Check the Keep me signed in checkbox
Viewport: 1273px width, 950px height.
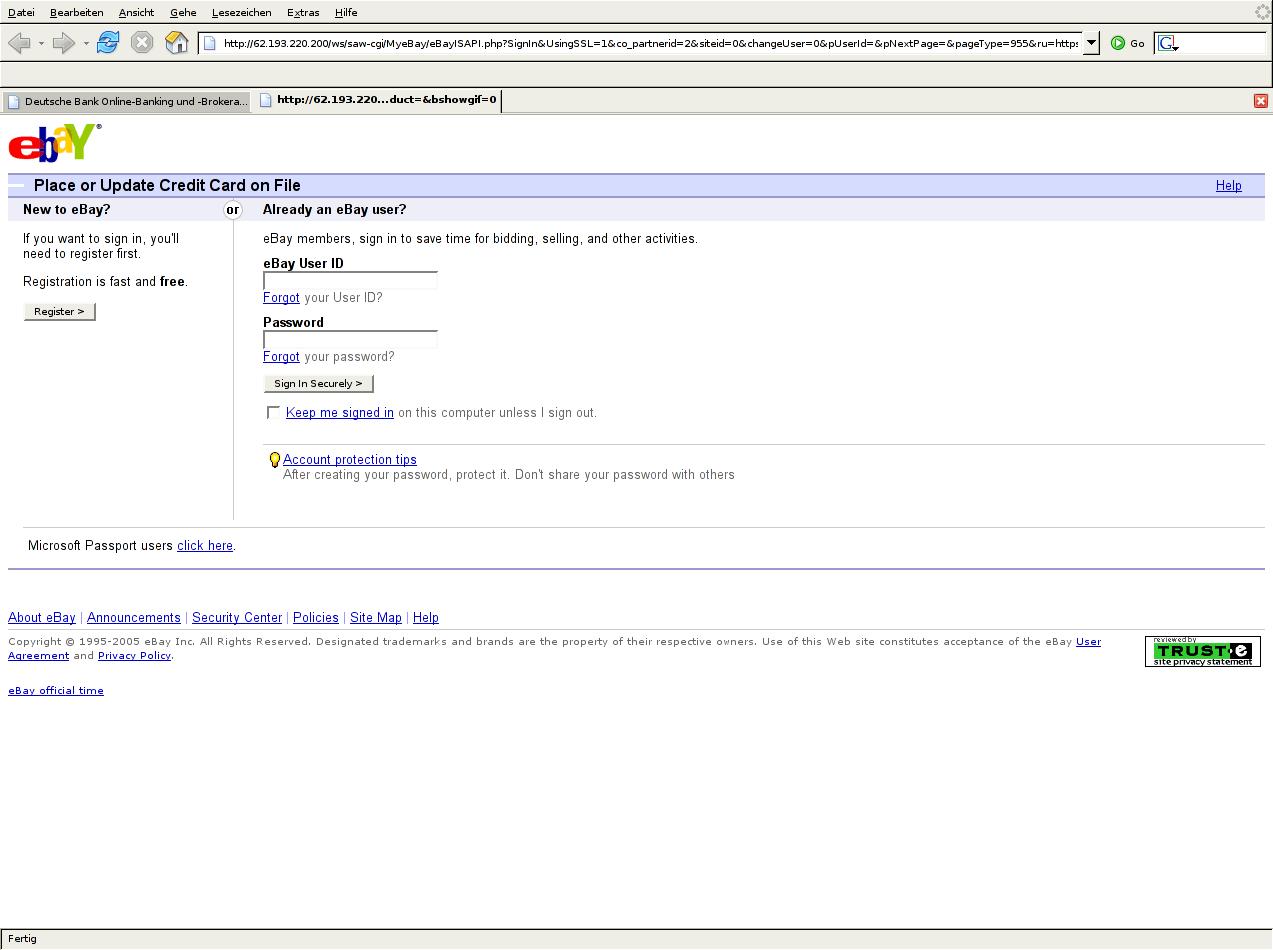point(273,412)
